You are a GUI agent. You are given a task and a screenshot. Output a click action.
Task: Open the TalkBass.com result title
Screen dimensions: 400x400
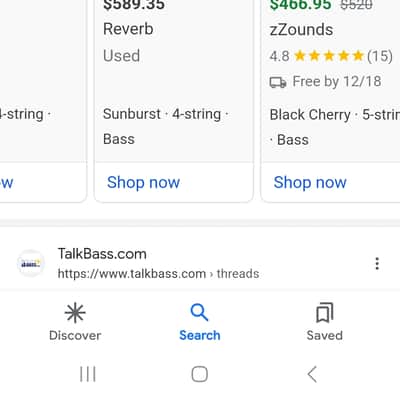pos(102,254)
